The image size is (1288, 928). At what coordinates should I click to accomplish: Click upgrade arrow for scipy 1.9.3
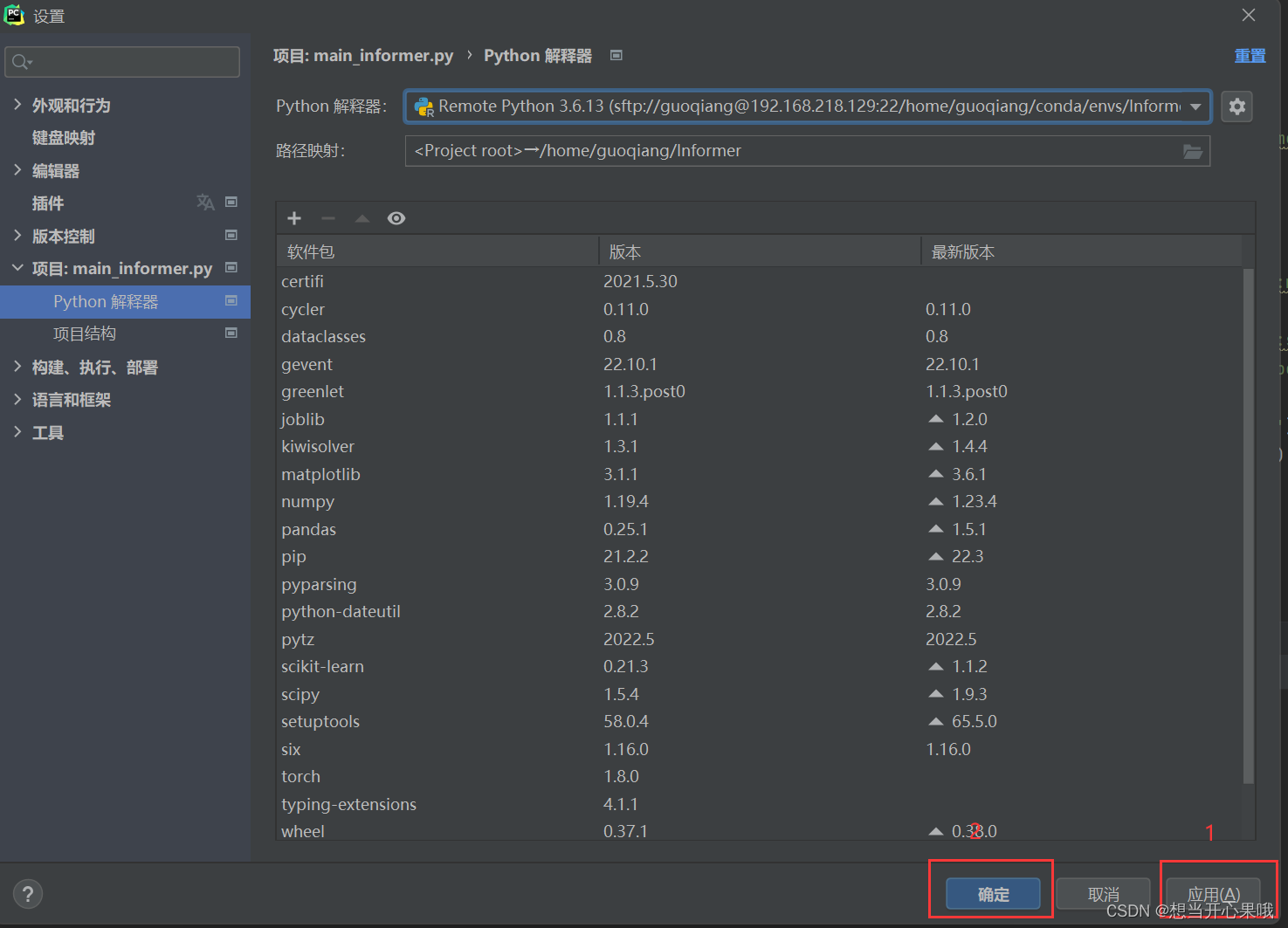point(936,694)
